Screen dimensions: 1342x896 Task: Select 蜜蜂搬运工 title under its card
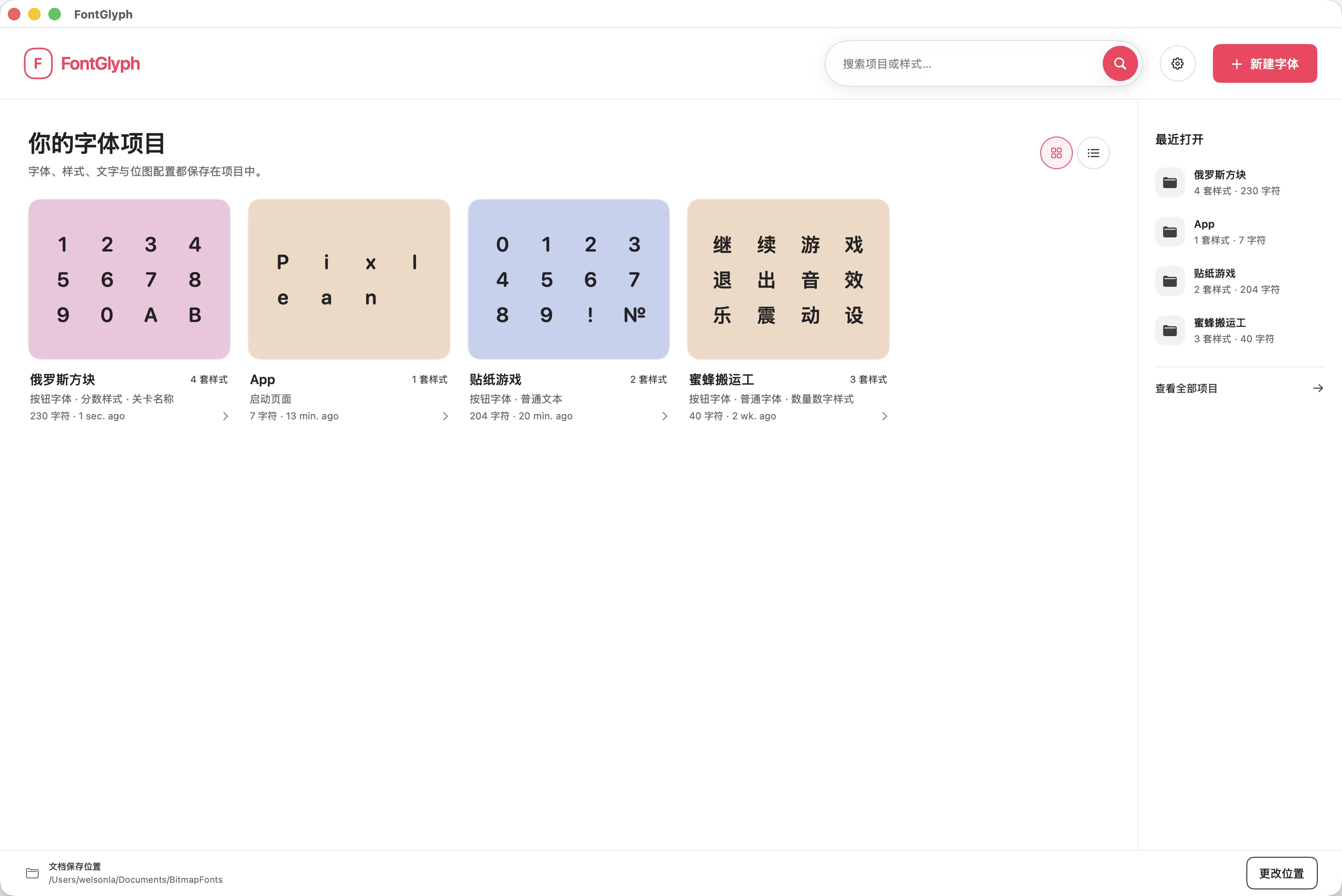[721, 379]
